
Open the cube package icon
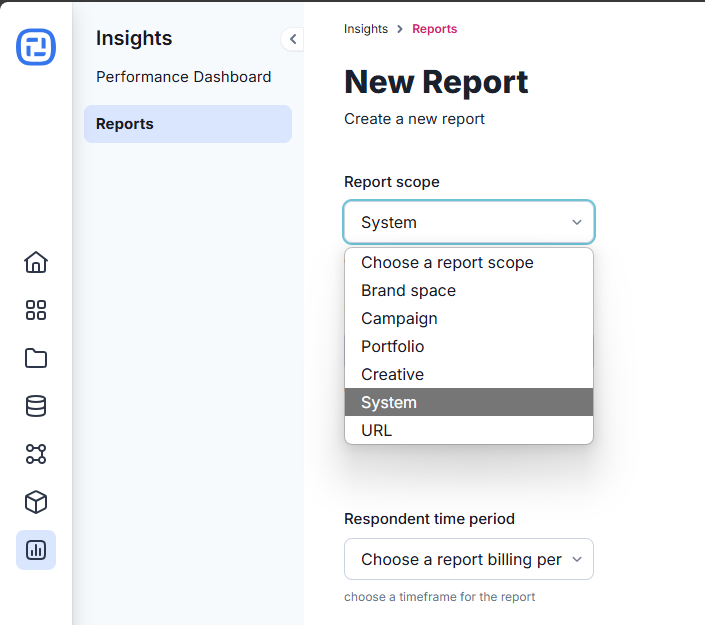pyautogui.click(x=36, y=502)
